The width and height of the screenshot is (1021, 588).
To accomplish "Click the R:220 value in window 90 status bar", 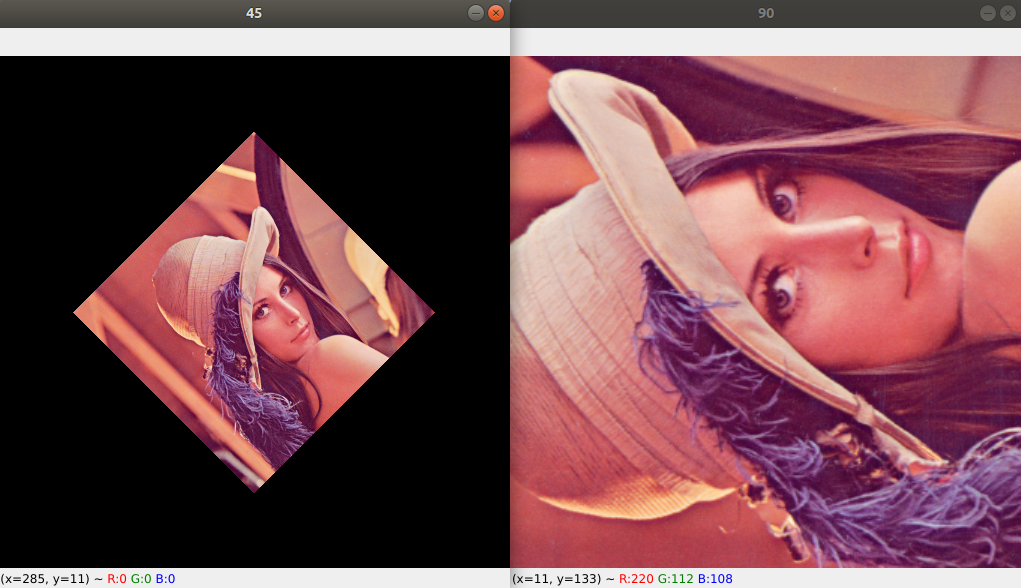I will [636, 578].
